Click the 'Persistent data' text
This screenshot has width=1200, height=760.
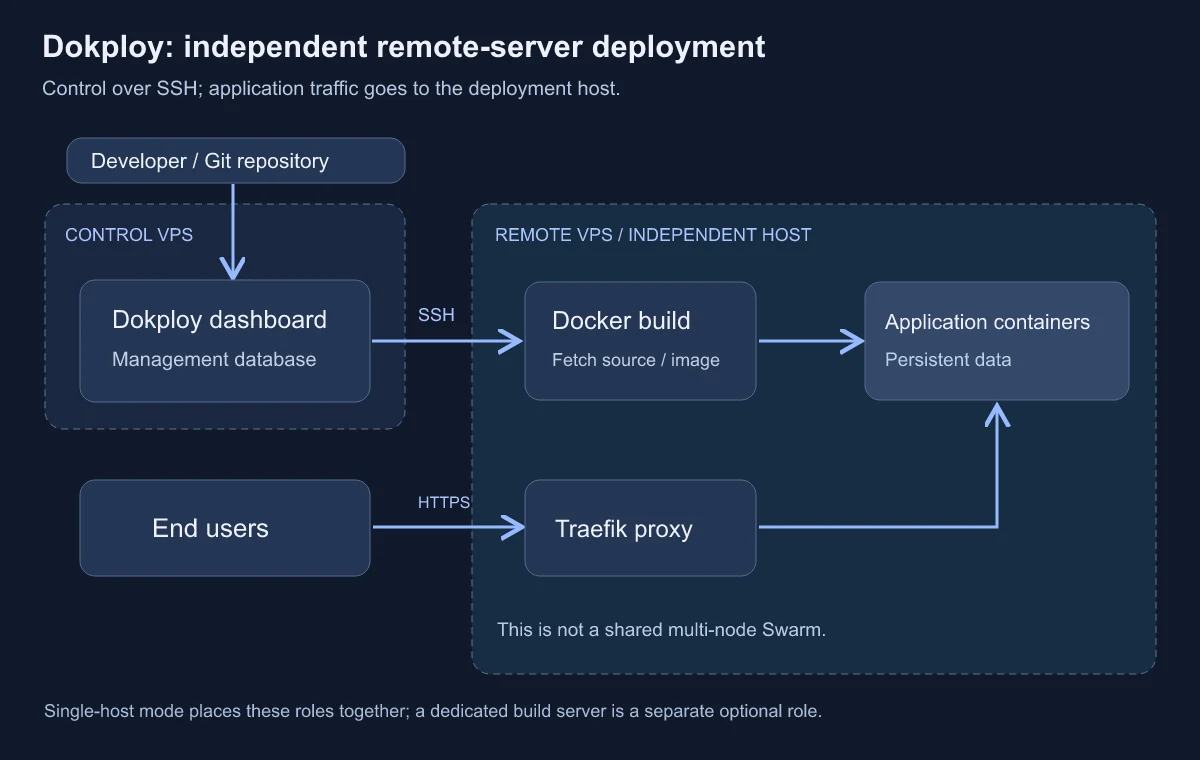[x=948, y=360]
